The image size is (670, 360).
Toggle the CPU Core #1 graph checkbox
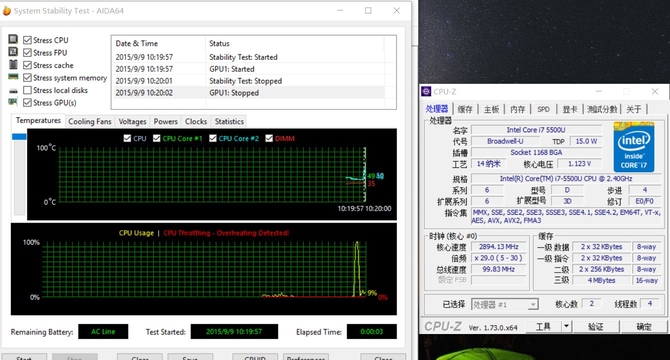tap(156, 138)
